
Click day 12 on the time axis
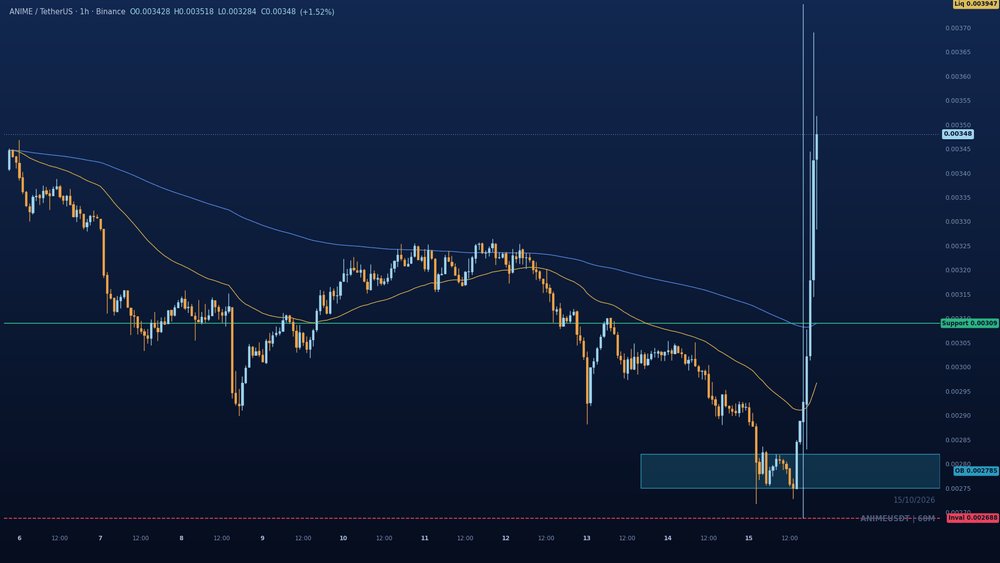point(505,538)
